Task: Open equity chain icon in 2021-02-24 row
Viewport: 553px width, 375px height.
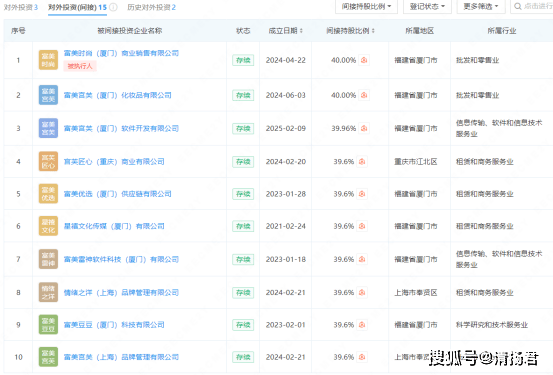Action: pyautogui.click(x=362, y=226)
